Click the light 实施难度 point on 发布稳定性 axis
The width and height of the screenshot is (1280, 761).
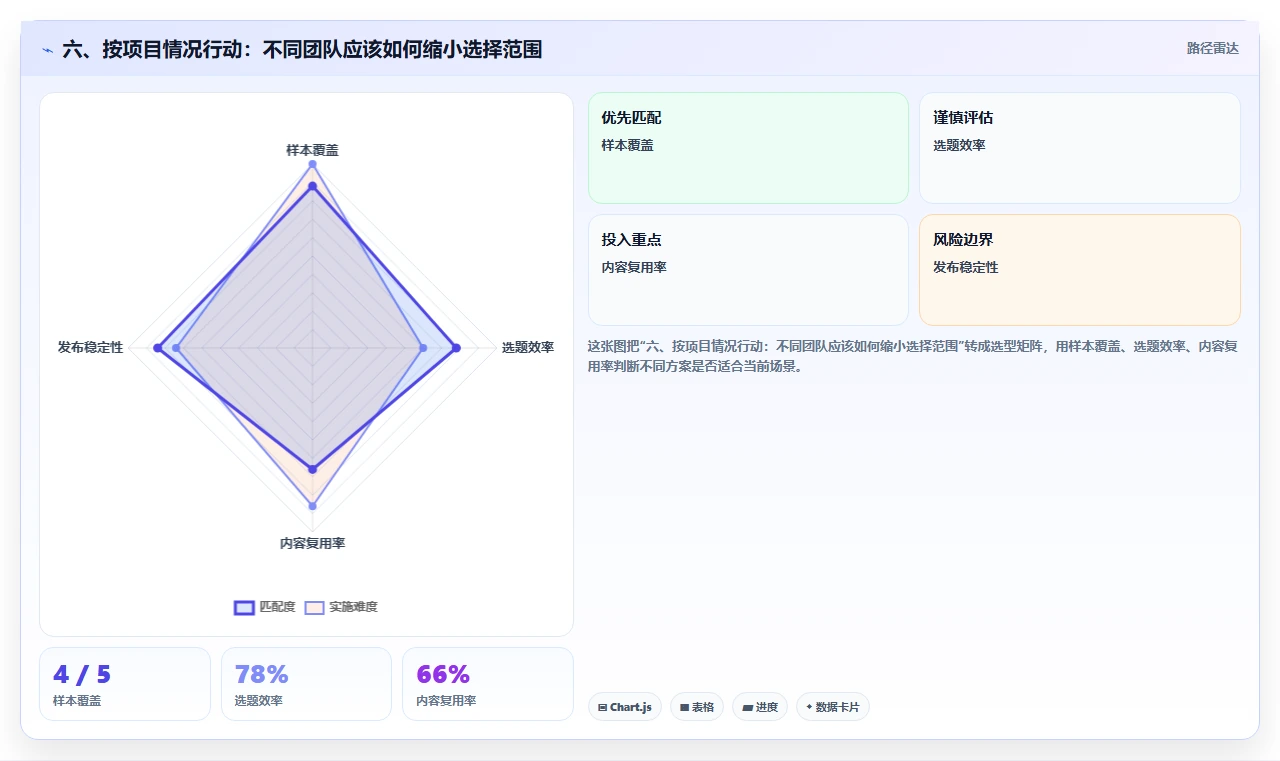pyautogui.click(x=177, y=348)
